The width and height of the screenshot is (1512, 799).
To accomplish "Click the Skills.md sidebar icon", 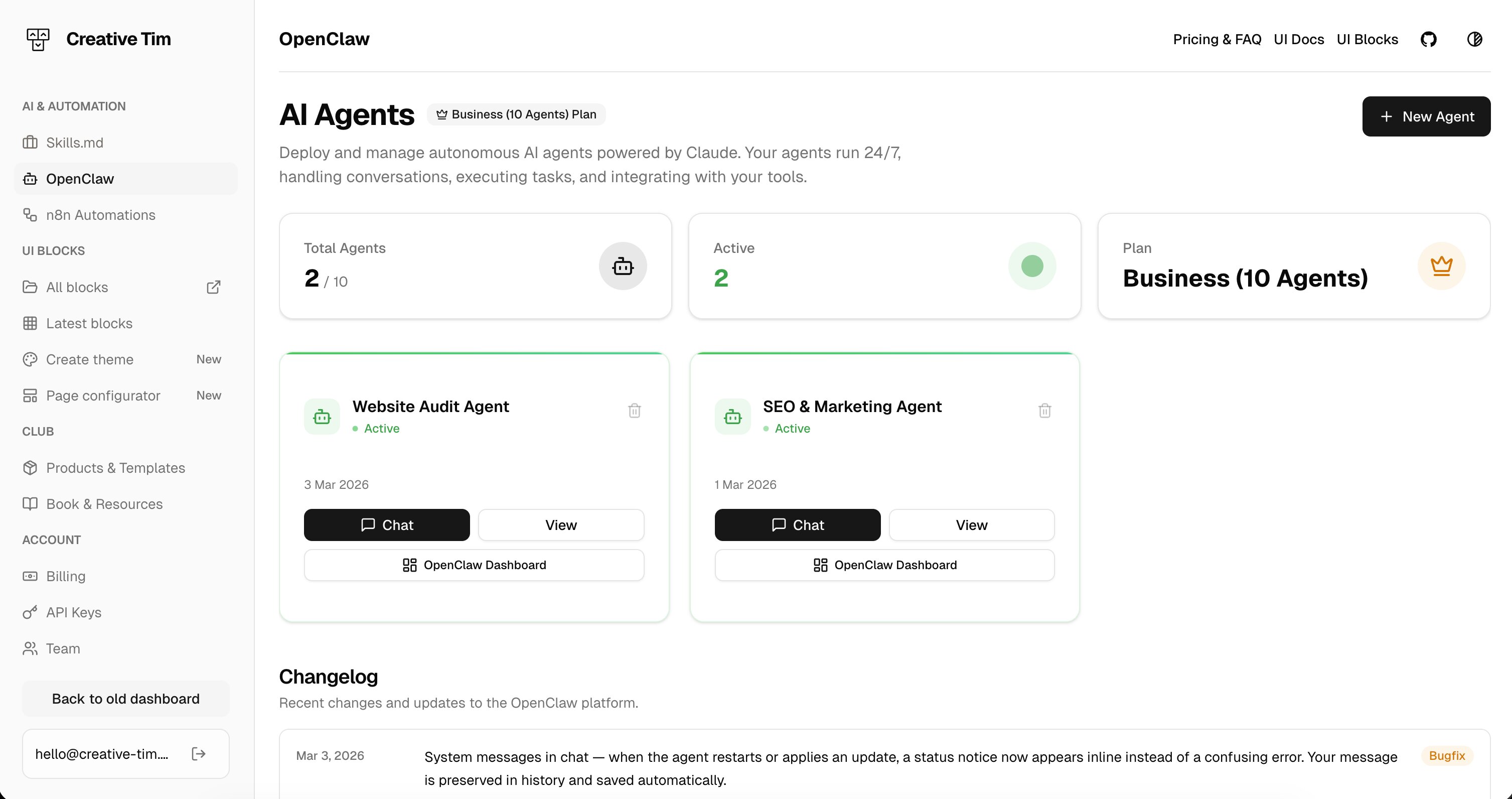I will (30, 143).
